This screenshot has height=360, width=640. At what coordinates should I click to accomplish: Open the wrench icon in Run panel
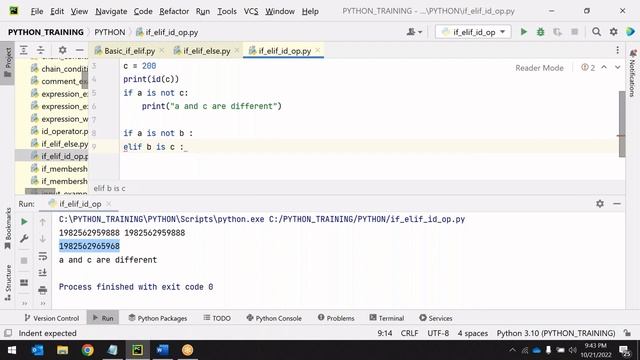click(x=24, y=238)
